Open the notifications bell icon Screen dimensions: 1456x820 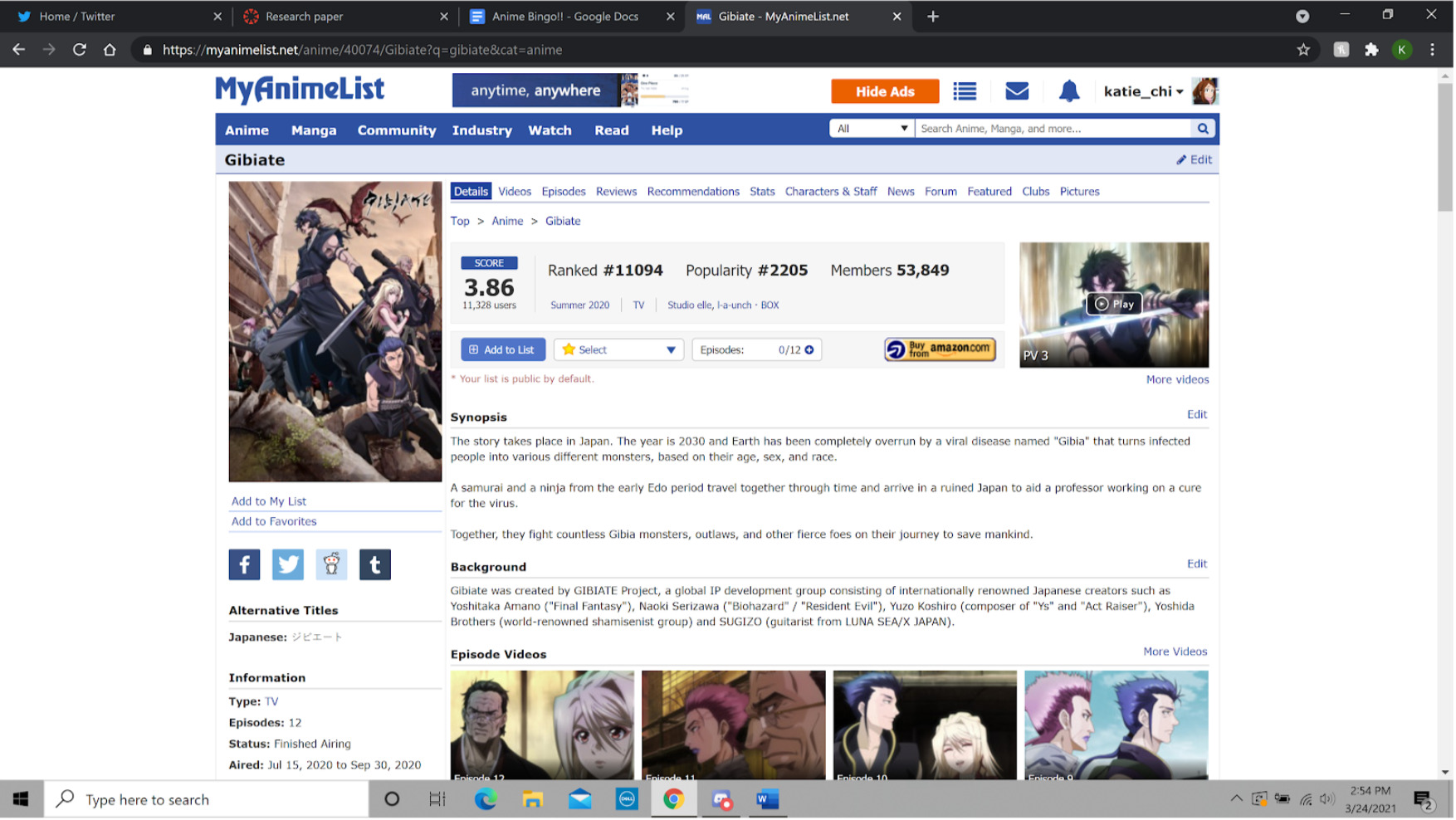pos(1071,91)
